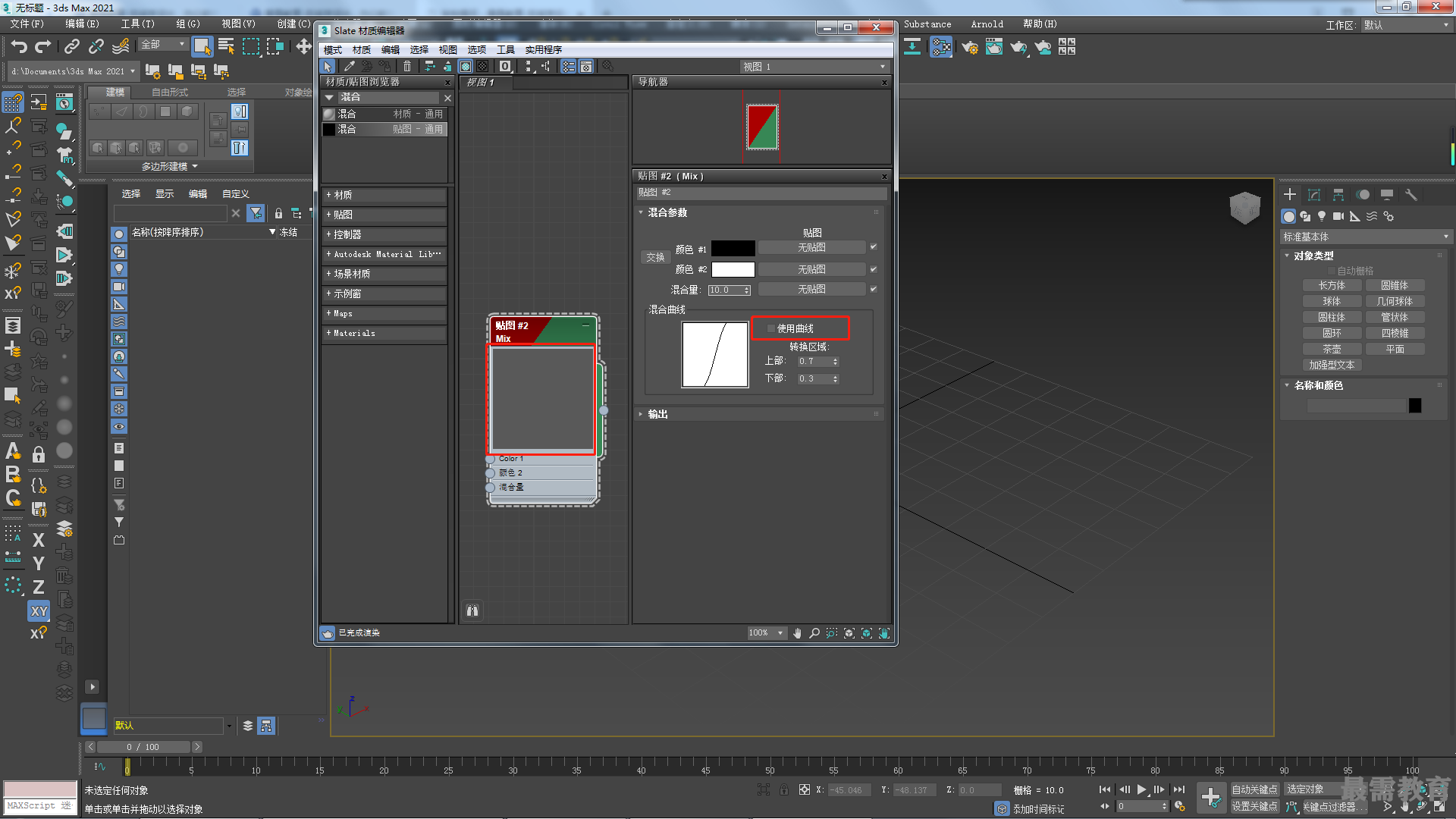The height and width of the screenshot is (819, 1456).
Task: Expand the 控制器 group in browser
Action: (x=384, y=234)
